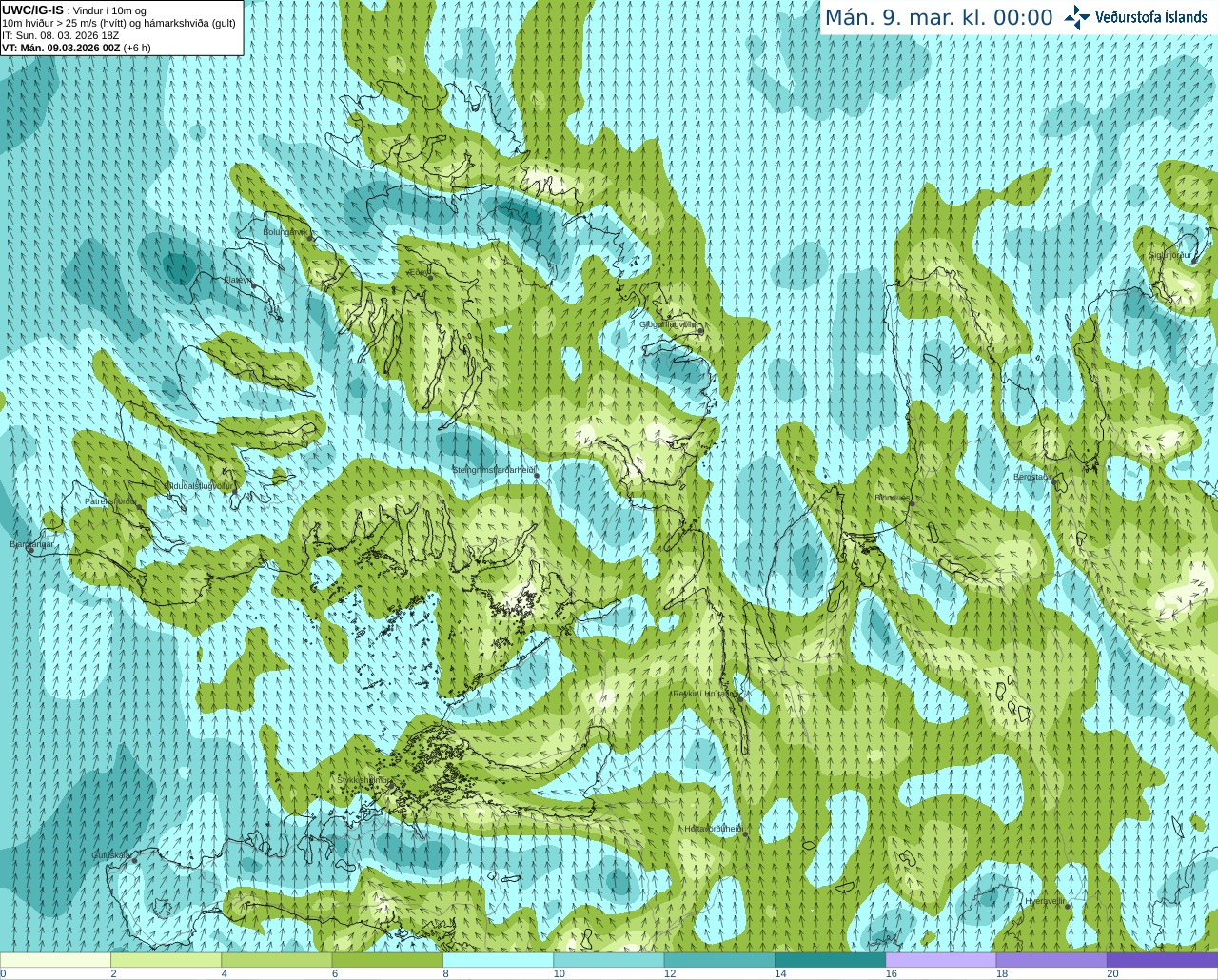Click the Holtavörðuheiði label
Viewport: 1218px width, 980px height.
pos(714,829)
